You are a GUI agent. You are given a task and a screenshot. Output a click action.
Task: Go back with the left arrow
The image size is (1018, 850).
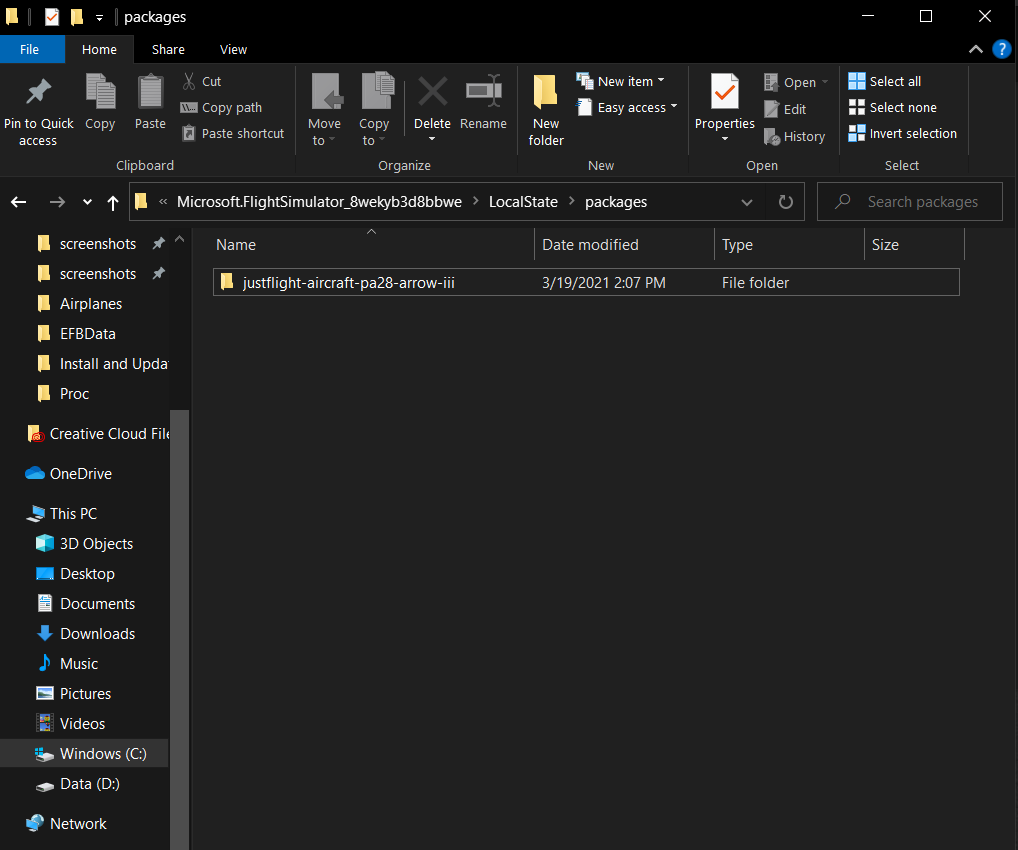(x=19, y=202)
